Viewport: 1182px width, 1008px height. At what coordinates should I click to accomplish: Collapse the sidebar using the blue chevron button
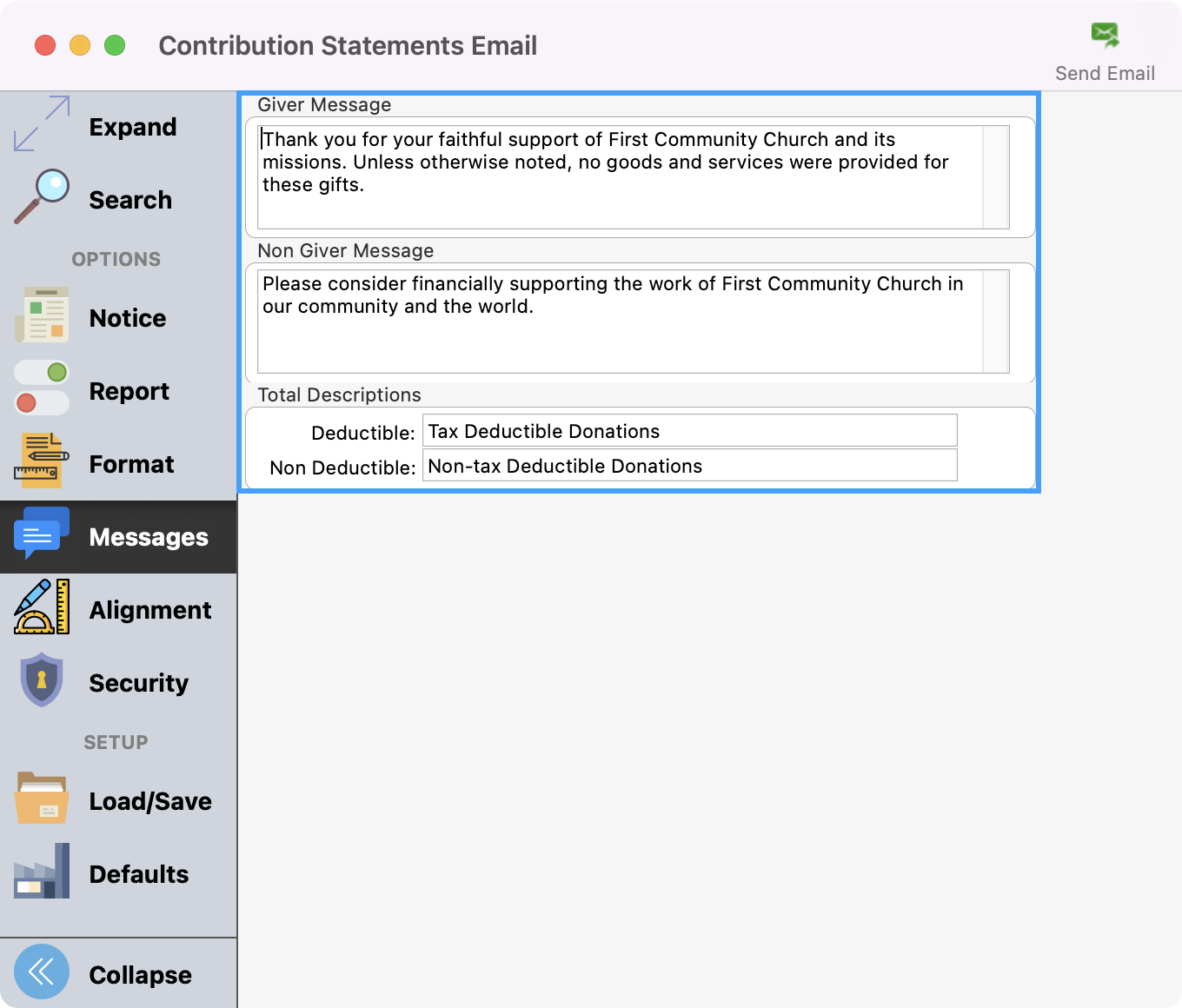click(x=42, y=972)
